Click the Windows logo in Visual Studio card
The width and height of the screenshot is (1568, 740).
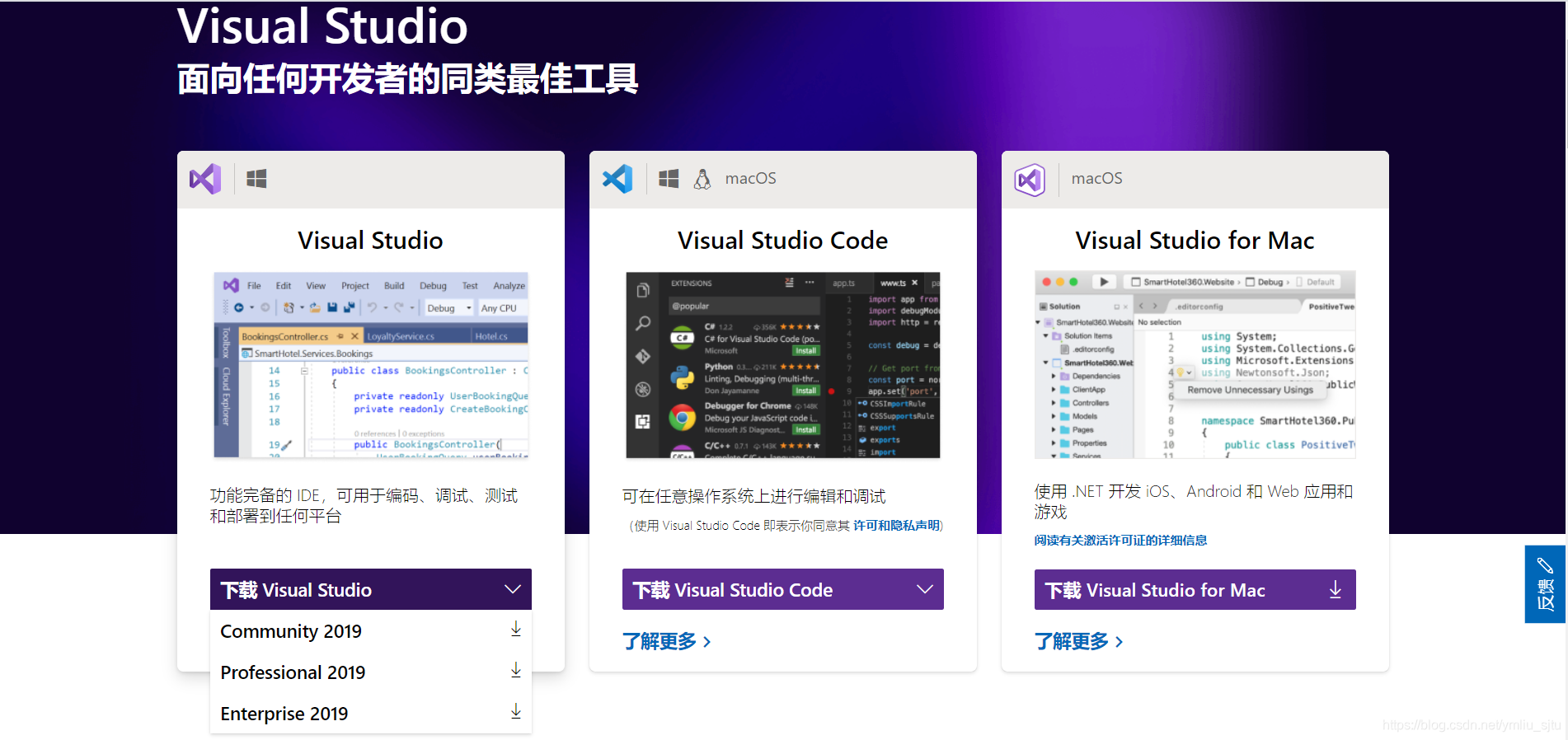(256, 179)
